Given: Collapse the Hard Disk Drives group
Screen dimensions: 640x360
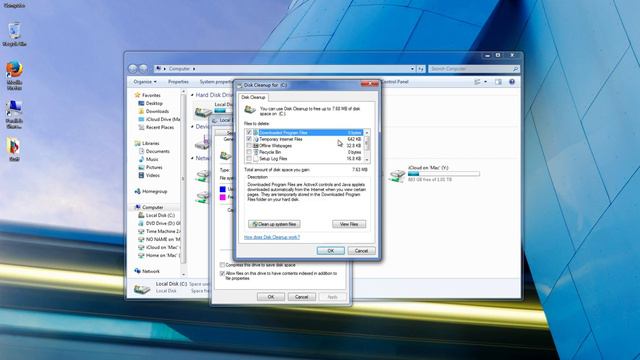Looking at the screenshot, I should (192, 95).
